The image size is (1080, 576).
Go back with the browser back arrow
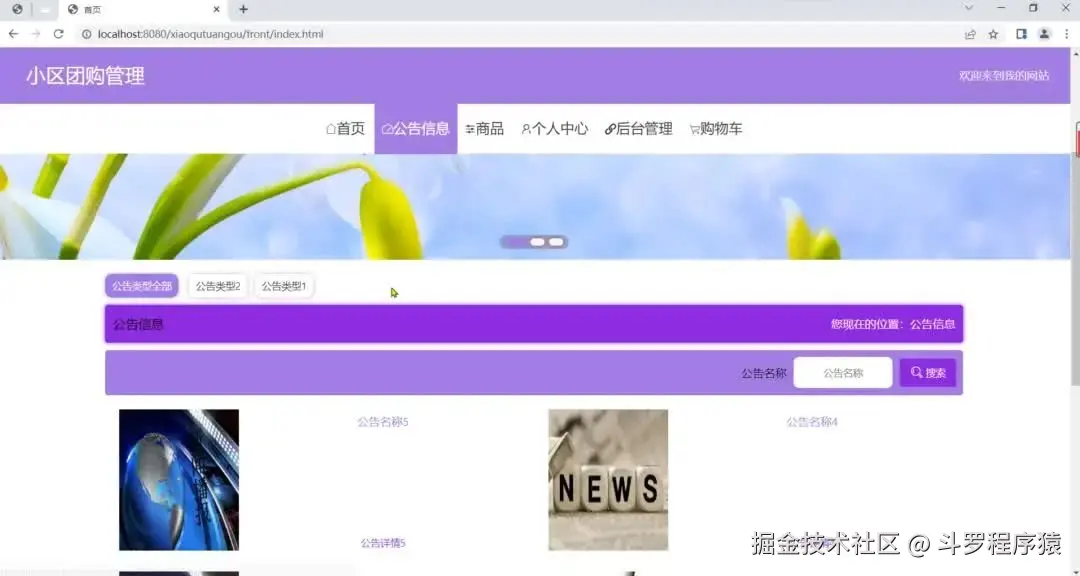point(14,34)
